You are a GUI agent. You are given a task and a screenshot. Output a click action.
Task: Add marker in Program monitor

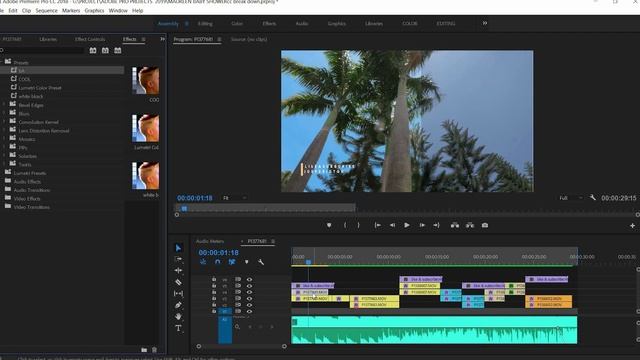[x=329, y=225]
